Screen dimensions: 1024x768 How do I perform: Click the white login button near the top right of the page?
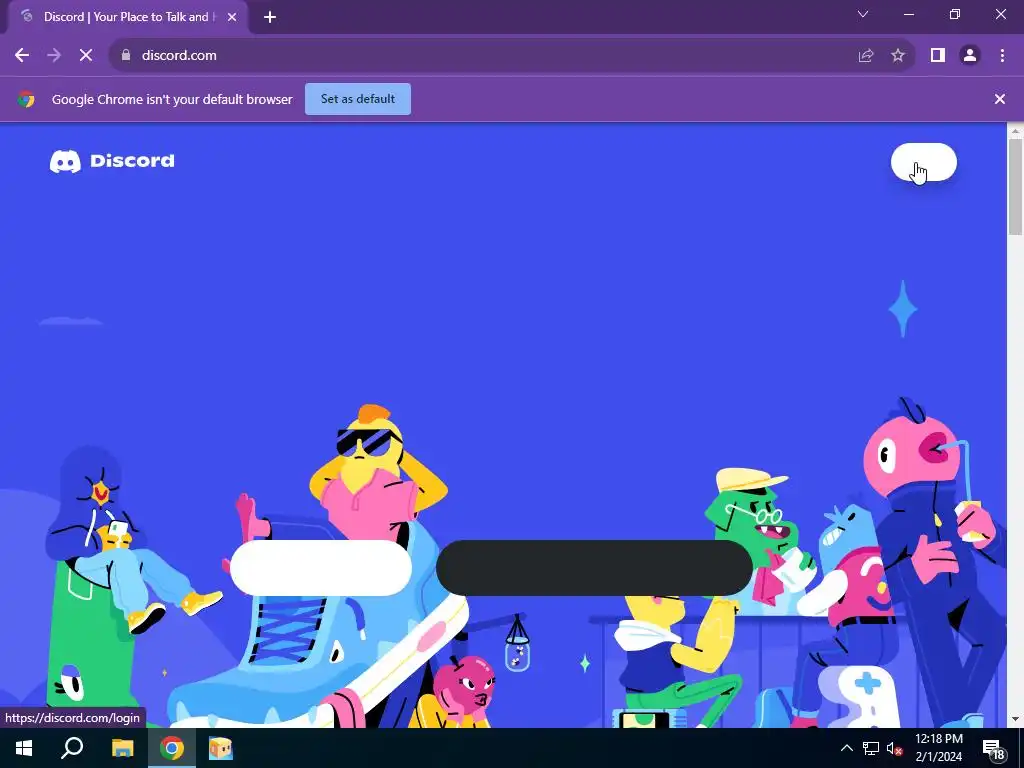923,162
